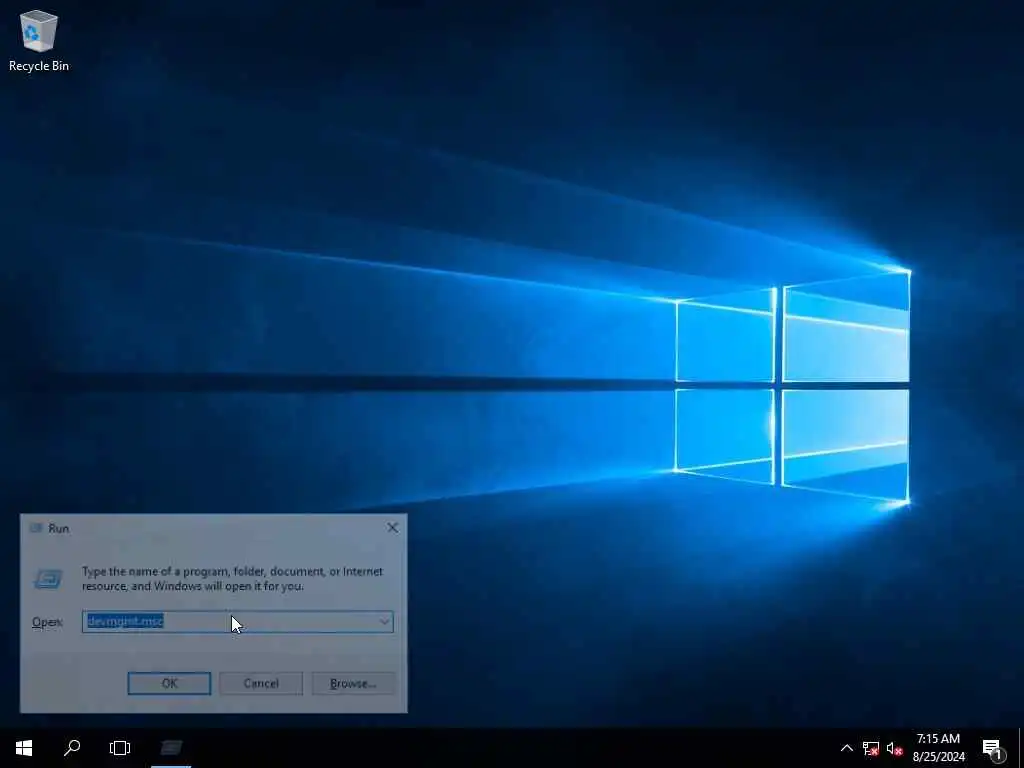Image resolution: width=1024 pixels, height=768 pixels.
Task: Show hidden tray icons chevron
Action: tap(846, 748)
